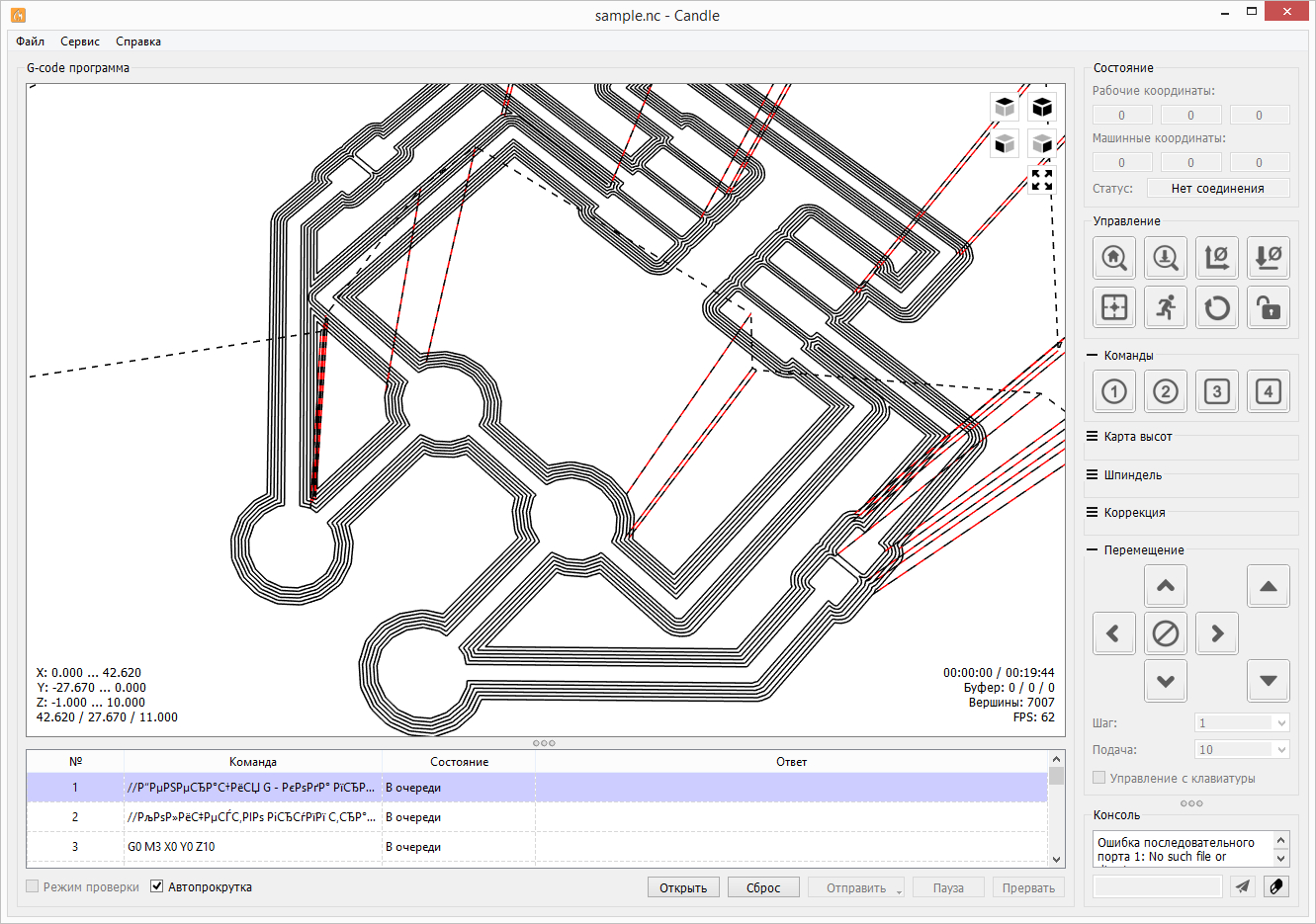This screenshot has height=924, width=1316.
Task: Fit the toolpath view using the expand arrows icon
Action: pos(1042,180)
